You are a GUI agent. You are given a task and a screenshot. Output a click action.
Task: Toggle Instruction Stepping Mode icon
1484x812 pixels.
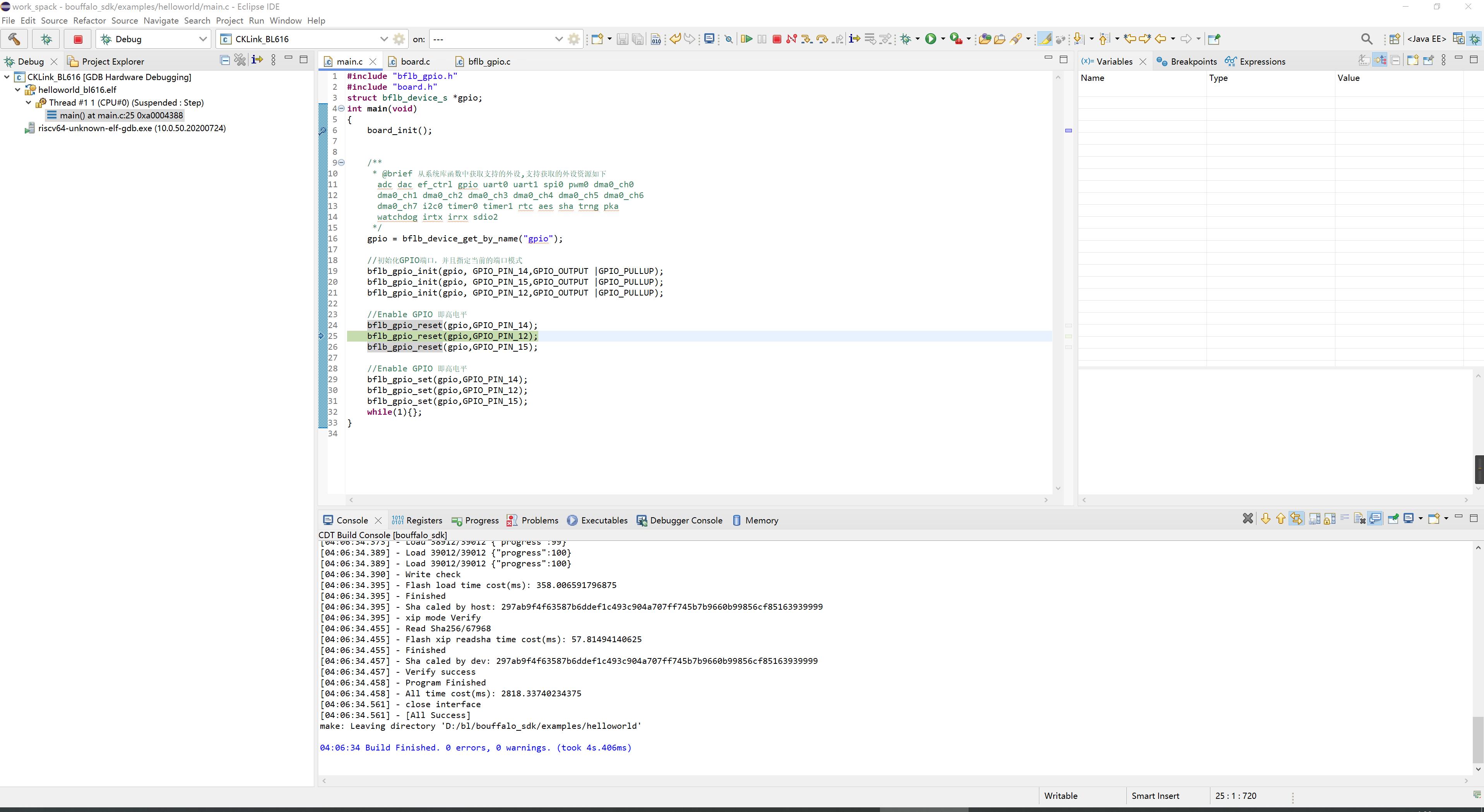click(854, 39)
